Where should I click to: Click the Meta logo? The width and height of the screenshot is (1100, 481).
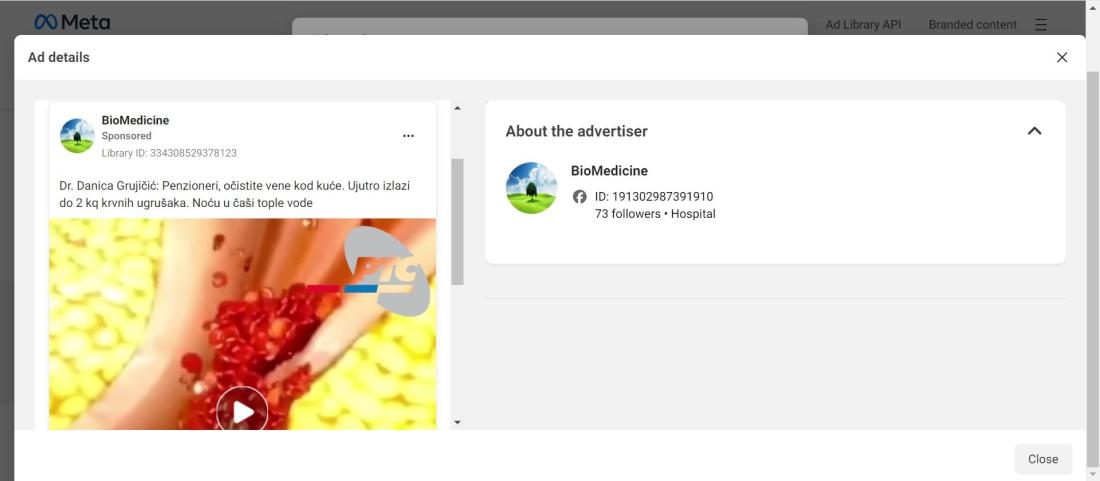tap(72, 22)
